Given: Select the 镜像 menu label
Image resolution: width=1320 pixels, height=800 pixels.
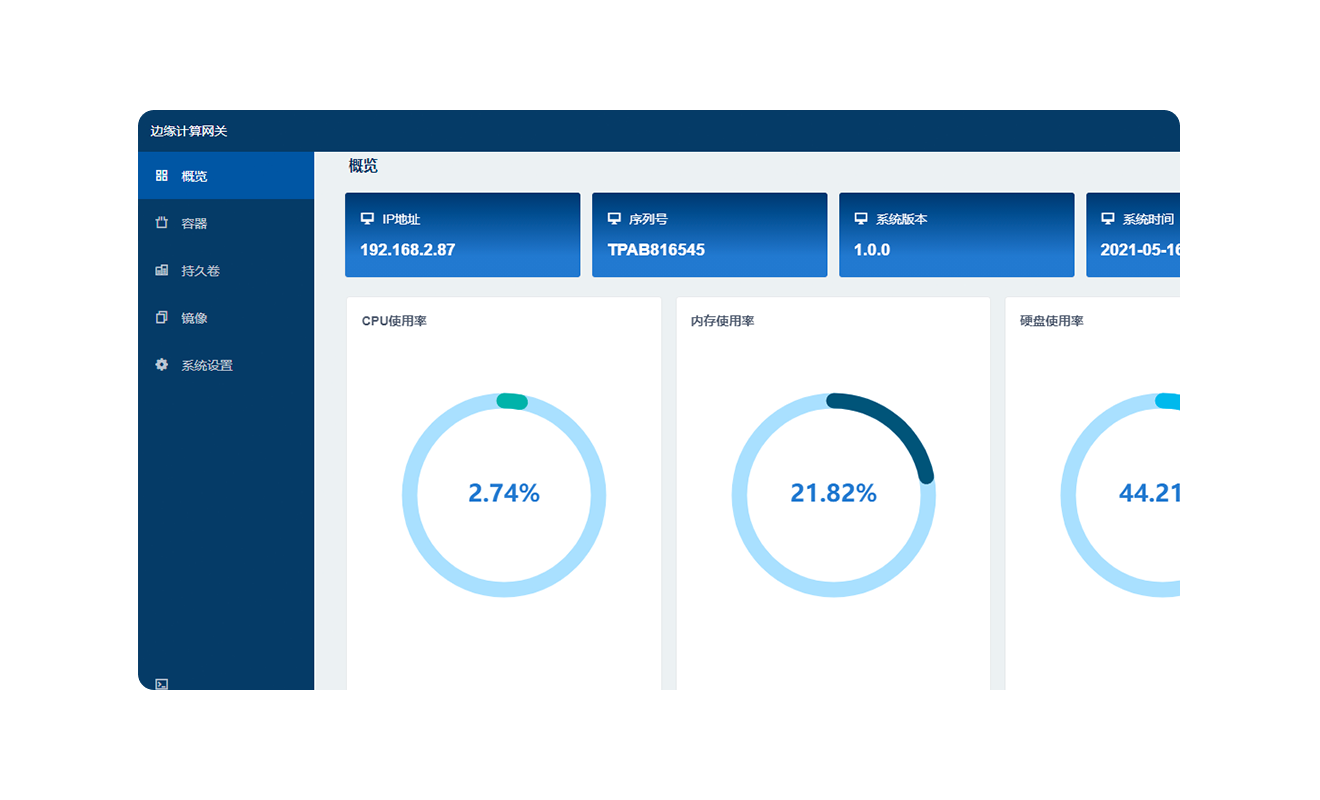Looking at the screenshot, I should [x=194, y=318].
